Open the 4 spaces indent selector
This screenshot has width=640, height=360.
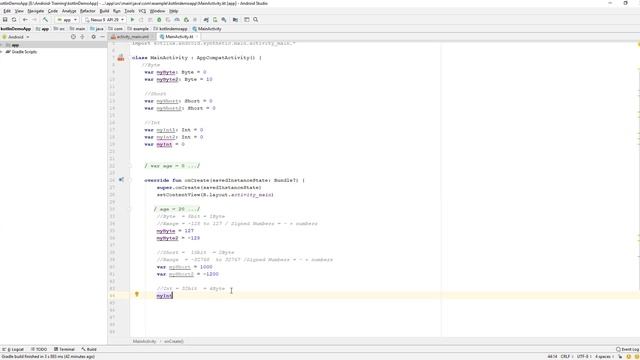(603, 356)
